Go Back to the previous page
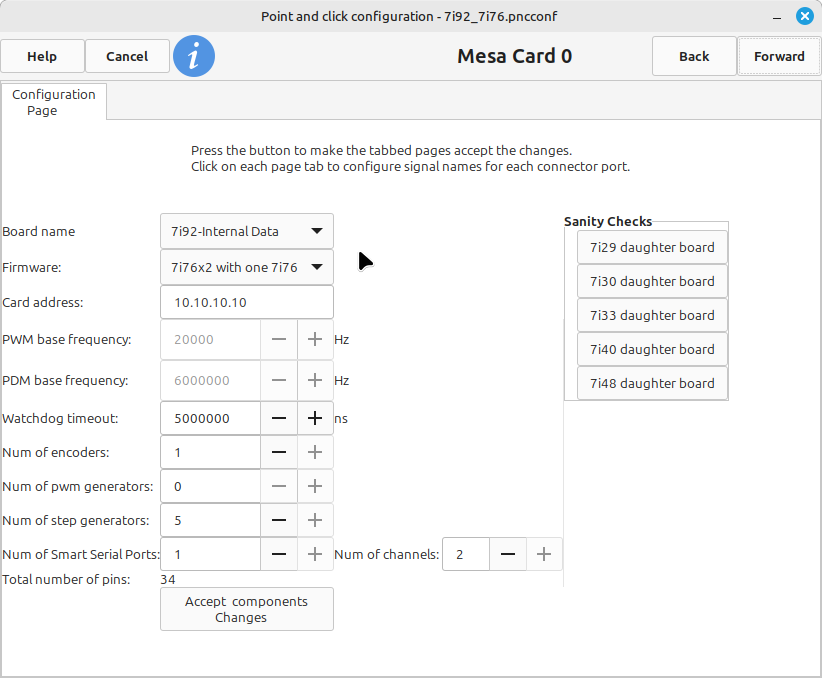This screenshot has height=678, width=822. click(x=694, y=56)
